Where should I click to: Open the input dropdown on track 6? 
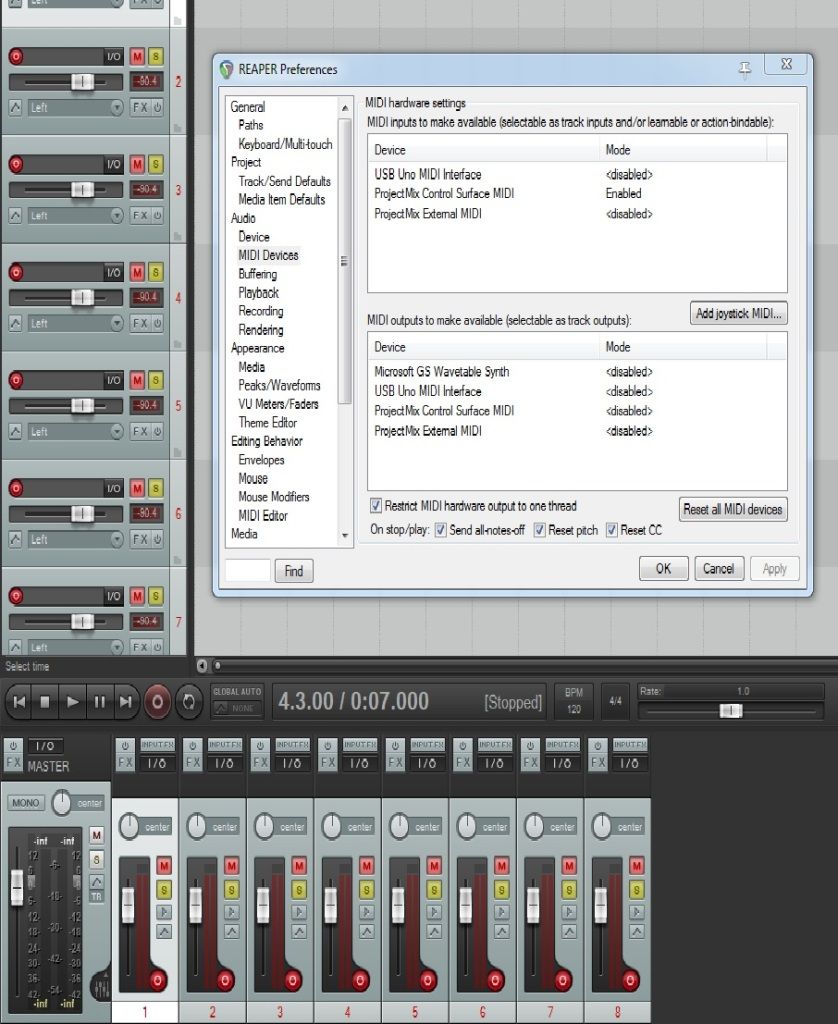point(76,539)
